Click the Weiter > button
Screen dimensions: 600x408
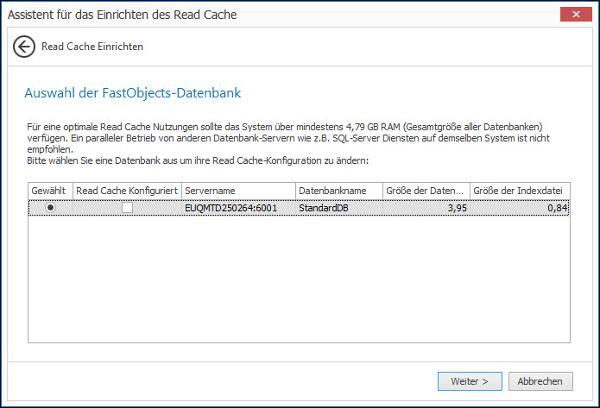coord(470,381)
